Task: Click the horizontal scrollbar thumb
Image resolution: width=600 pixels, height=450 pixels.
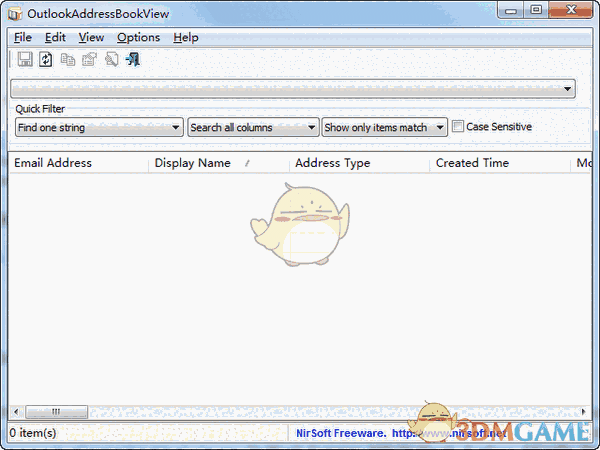Action: coord(56,412)
